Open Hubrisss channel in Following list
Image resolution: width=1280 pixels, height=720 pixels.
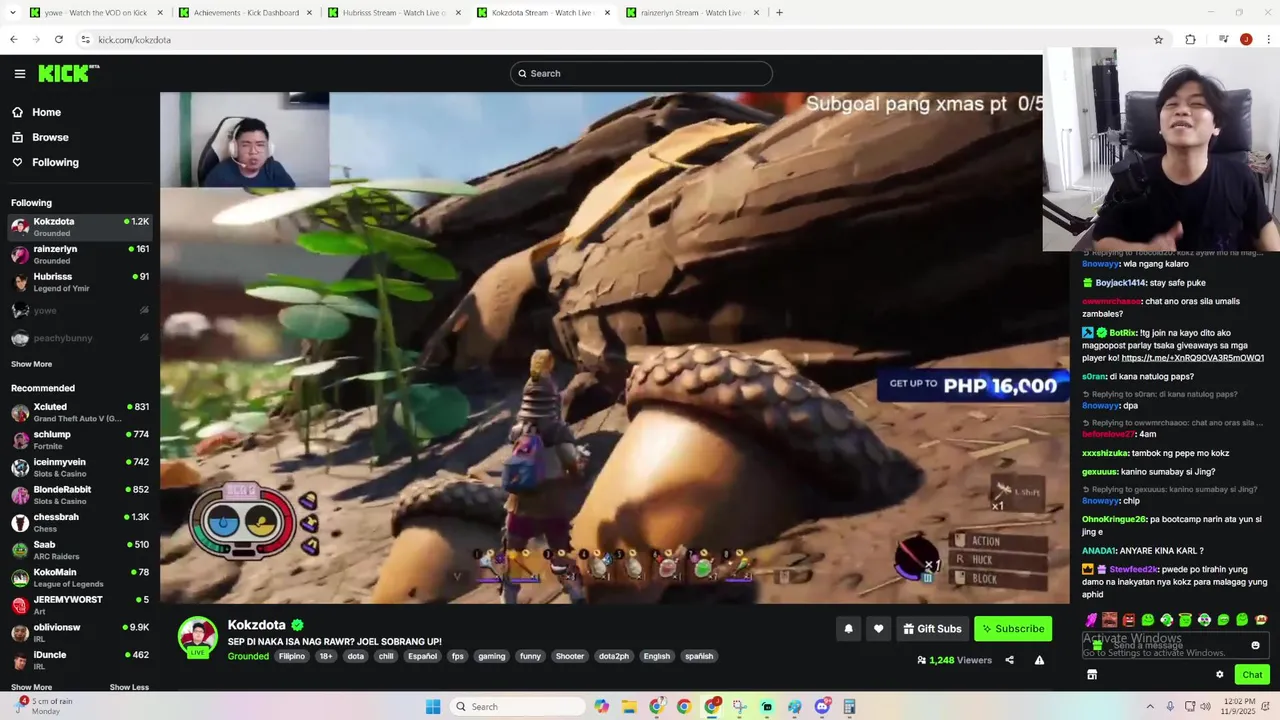pyautogui.click(x=80, y=282)
